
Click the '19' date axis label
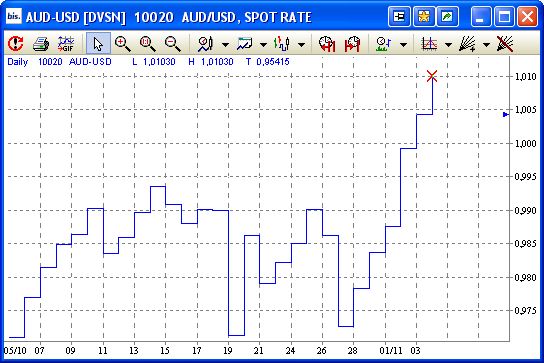[228, 351]
